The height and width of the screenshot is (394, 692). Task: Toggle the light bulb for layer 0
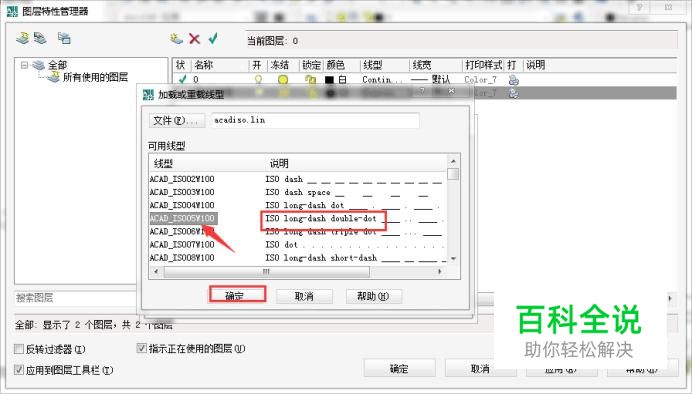click(x=259, y=80)
